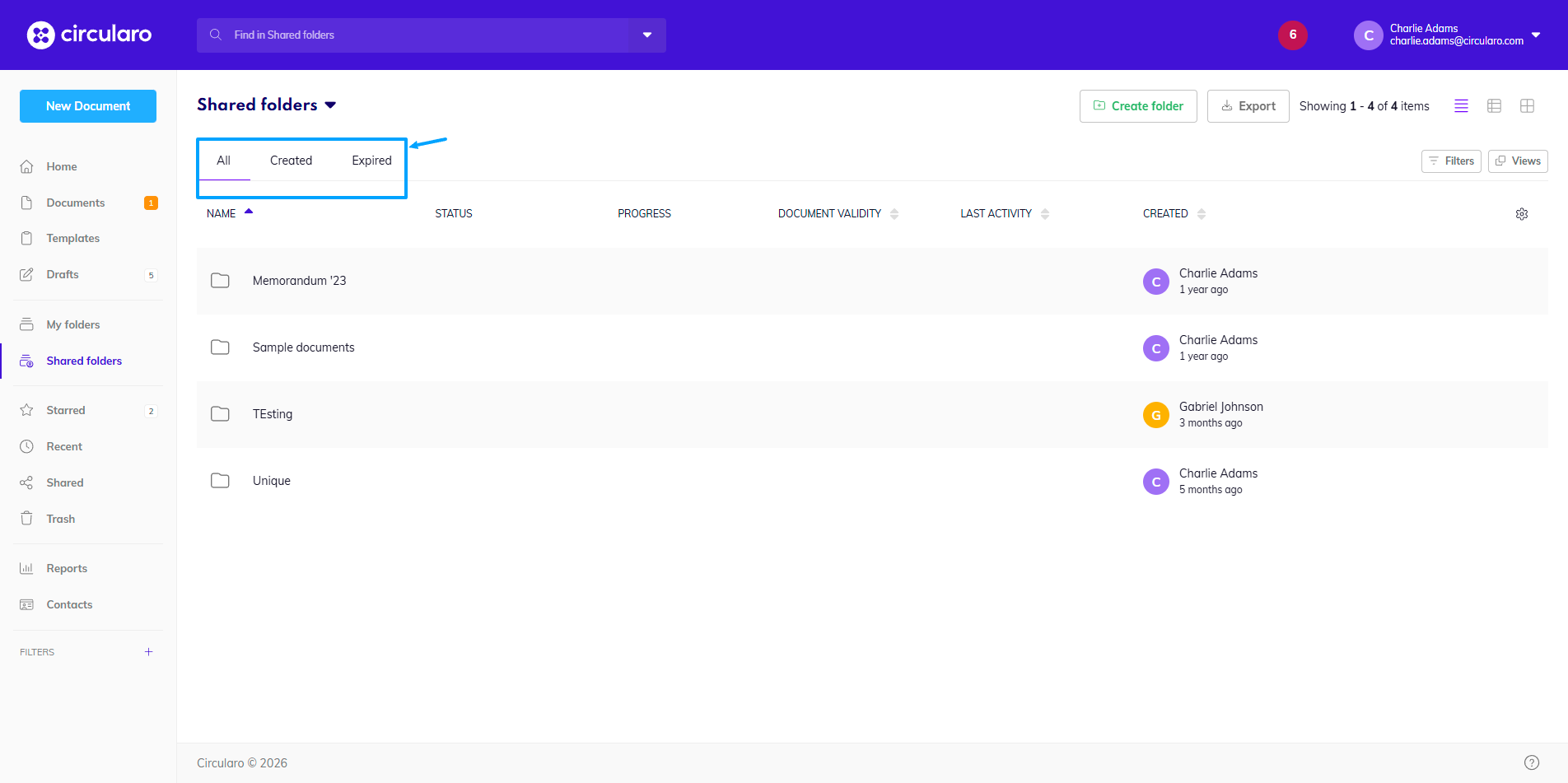The height and width of the screenshot is (783, 1568).
Task: Expand the Shared folders title dropdown
Action: pos(330,105)
